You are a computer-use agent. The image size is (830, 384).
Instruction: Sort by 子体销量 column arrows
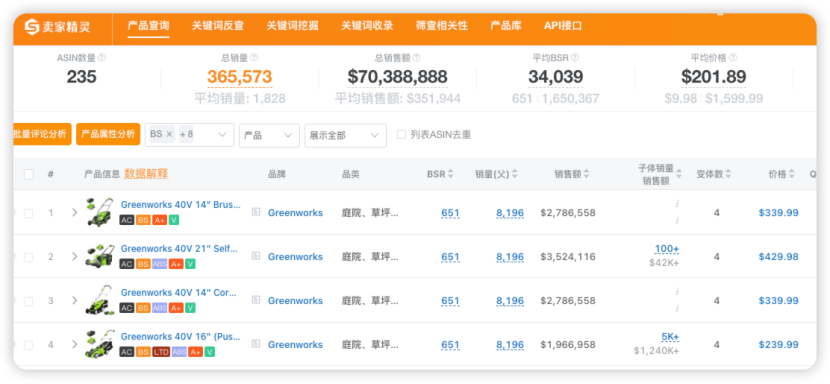click(x=679, y=174)
